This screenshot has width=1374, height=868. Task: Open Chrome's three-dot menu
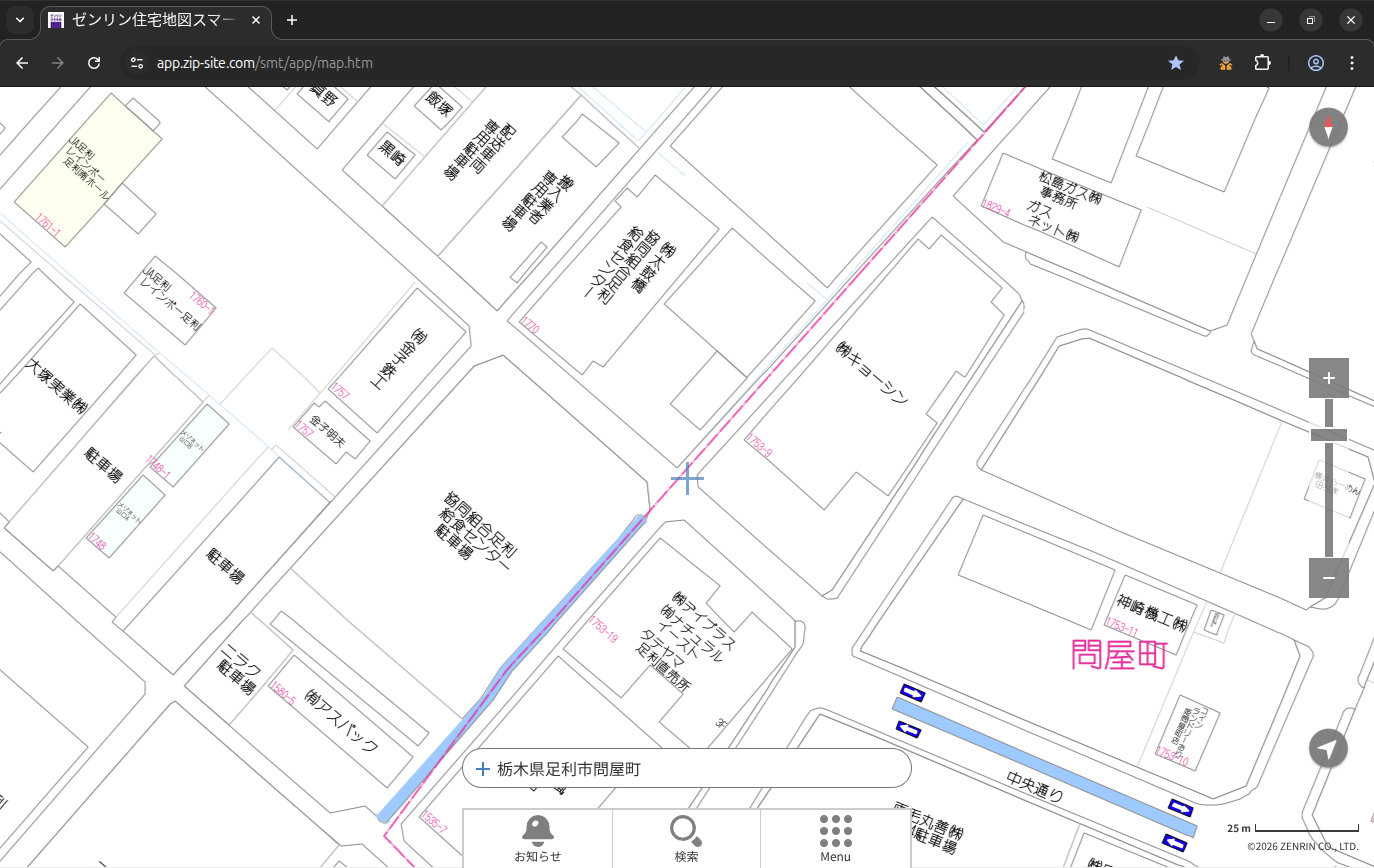(1352, 63)
